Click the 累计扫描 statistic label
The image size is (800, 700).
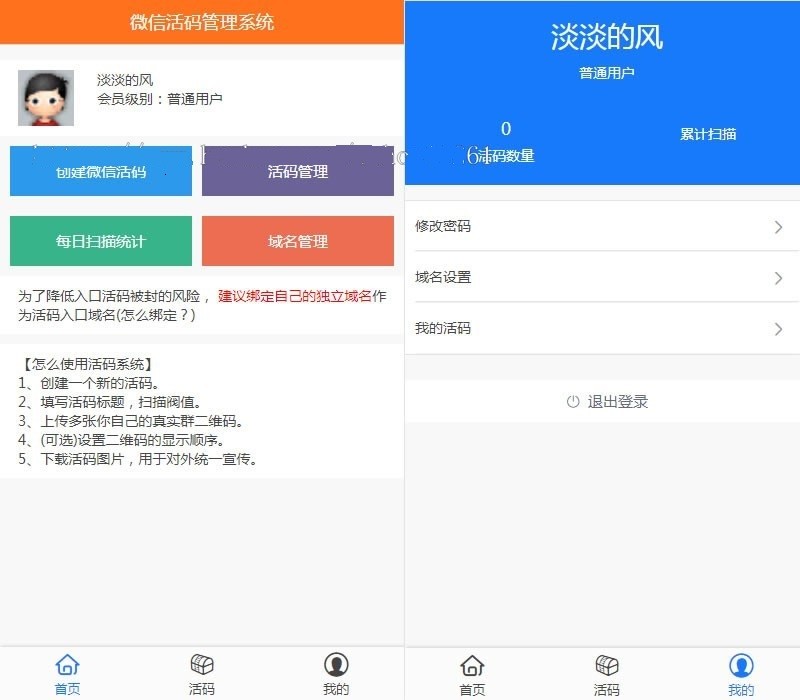[708, 134]
